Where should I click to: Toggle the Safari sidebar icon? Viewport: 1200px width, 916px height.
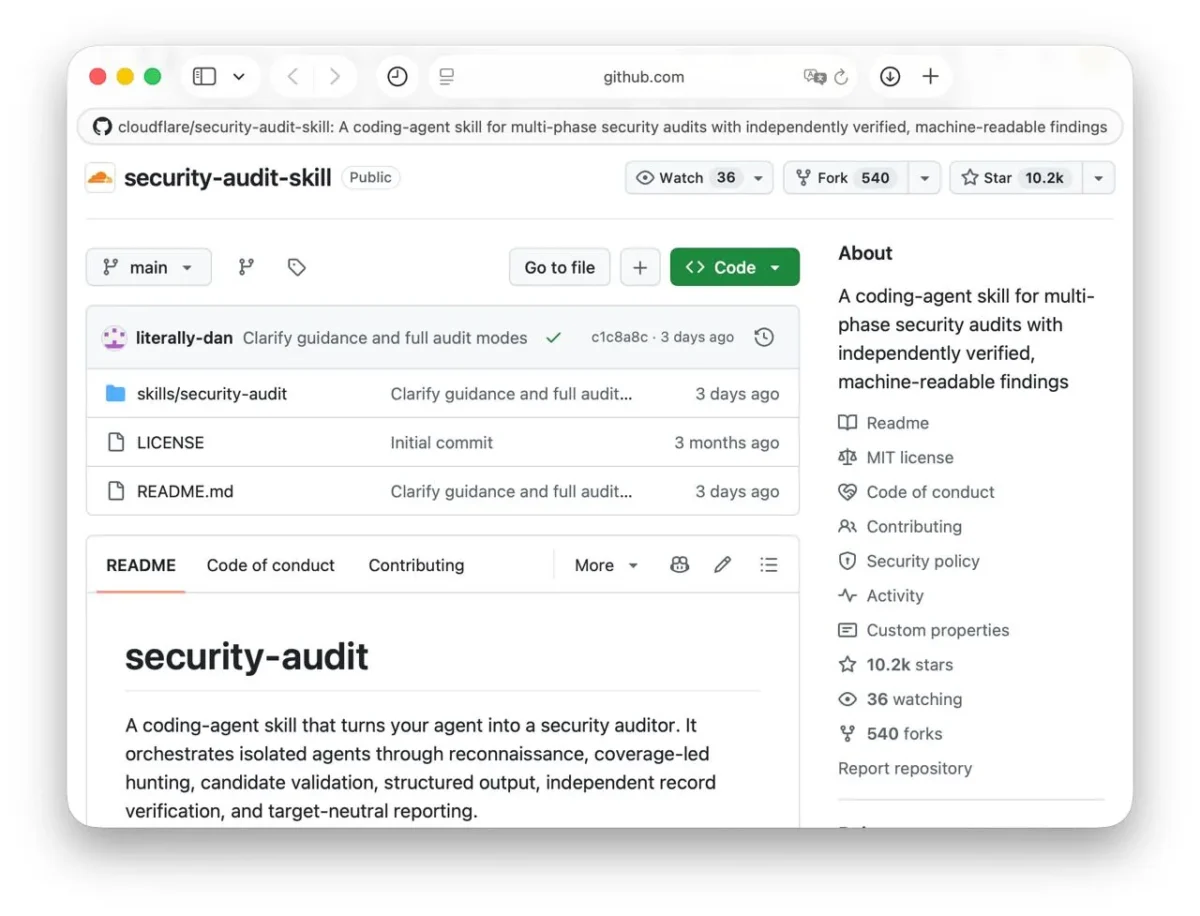[x=204, y=77]
